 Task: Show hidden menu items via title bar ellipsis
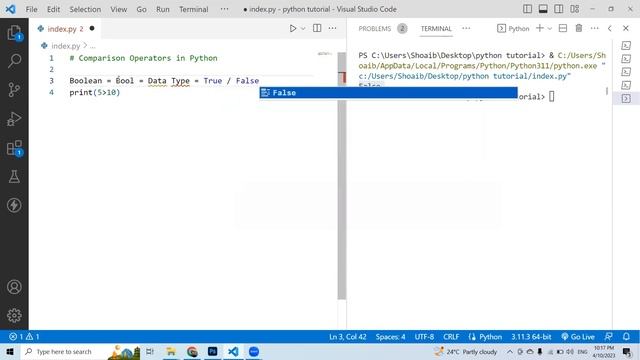point(224,9)
